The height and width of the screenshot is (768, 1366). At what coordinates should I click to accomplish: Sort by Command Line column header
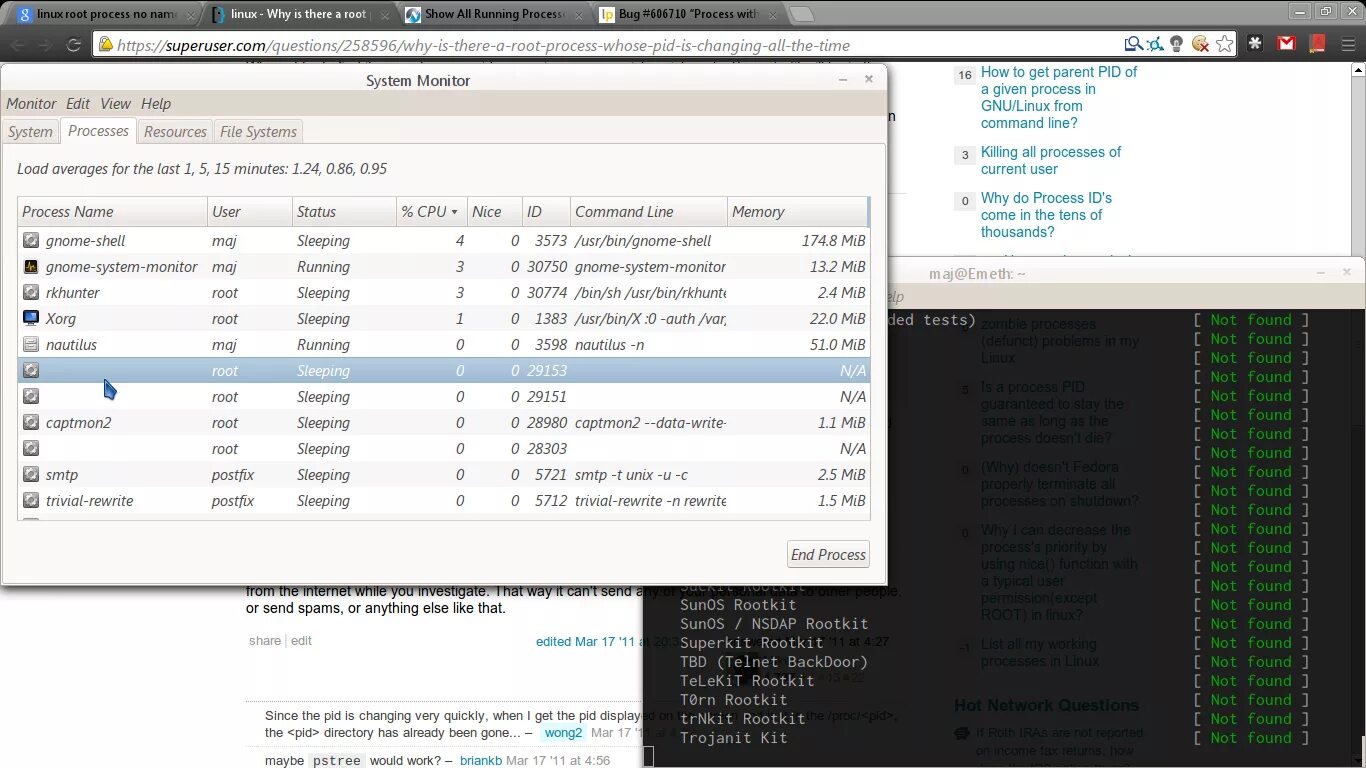coord(648,211)
